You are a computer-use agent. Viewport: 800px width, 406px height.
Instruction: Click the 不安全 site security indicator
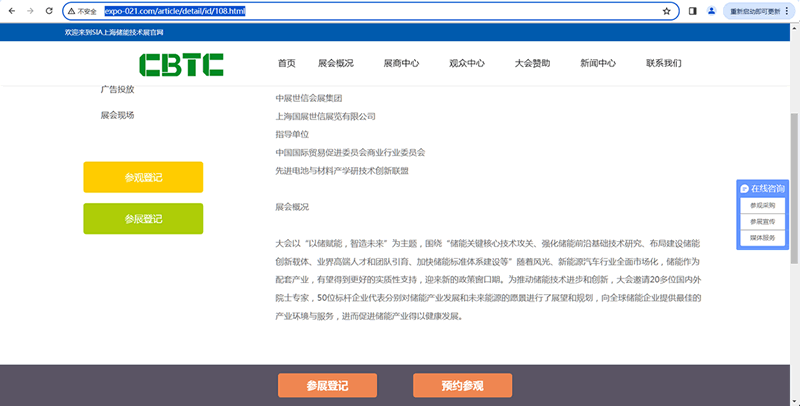click(x=82, y=11)
